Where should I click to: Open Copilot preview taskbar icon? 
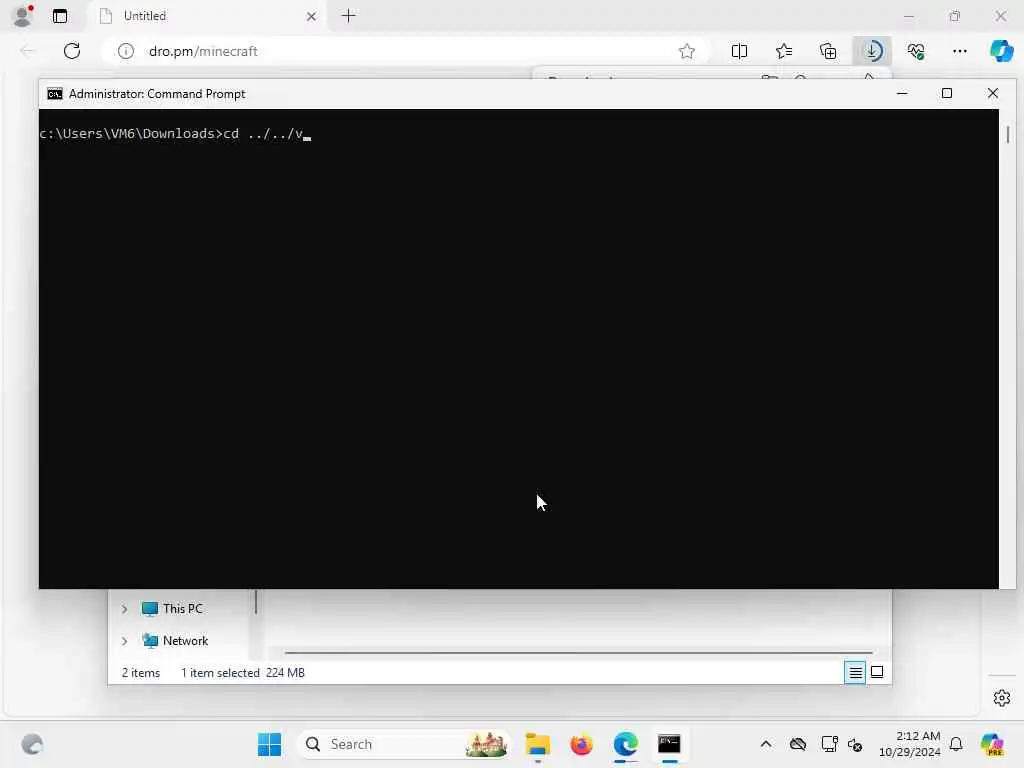tap(992, 744)
